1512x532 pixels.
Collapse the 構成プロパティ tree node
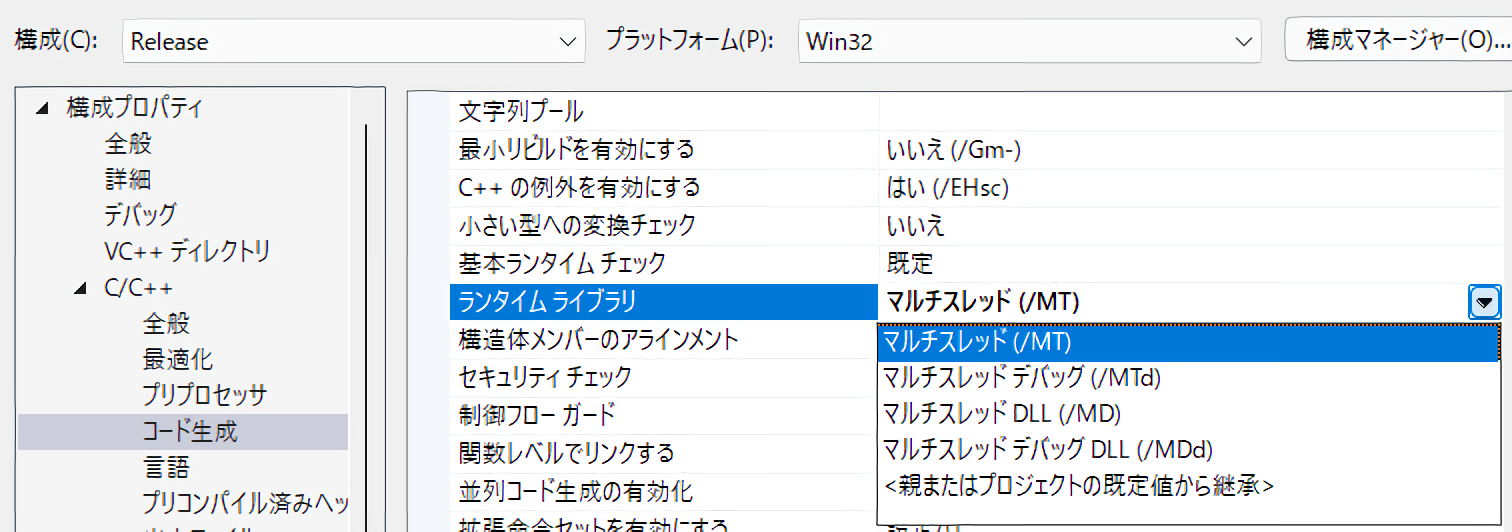coord(41,108)
